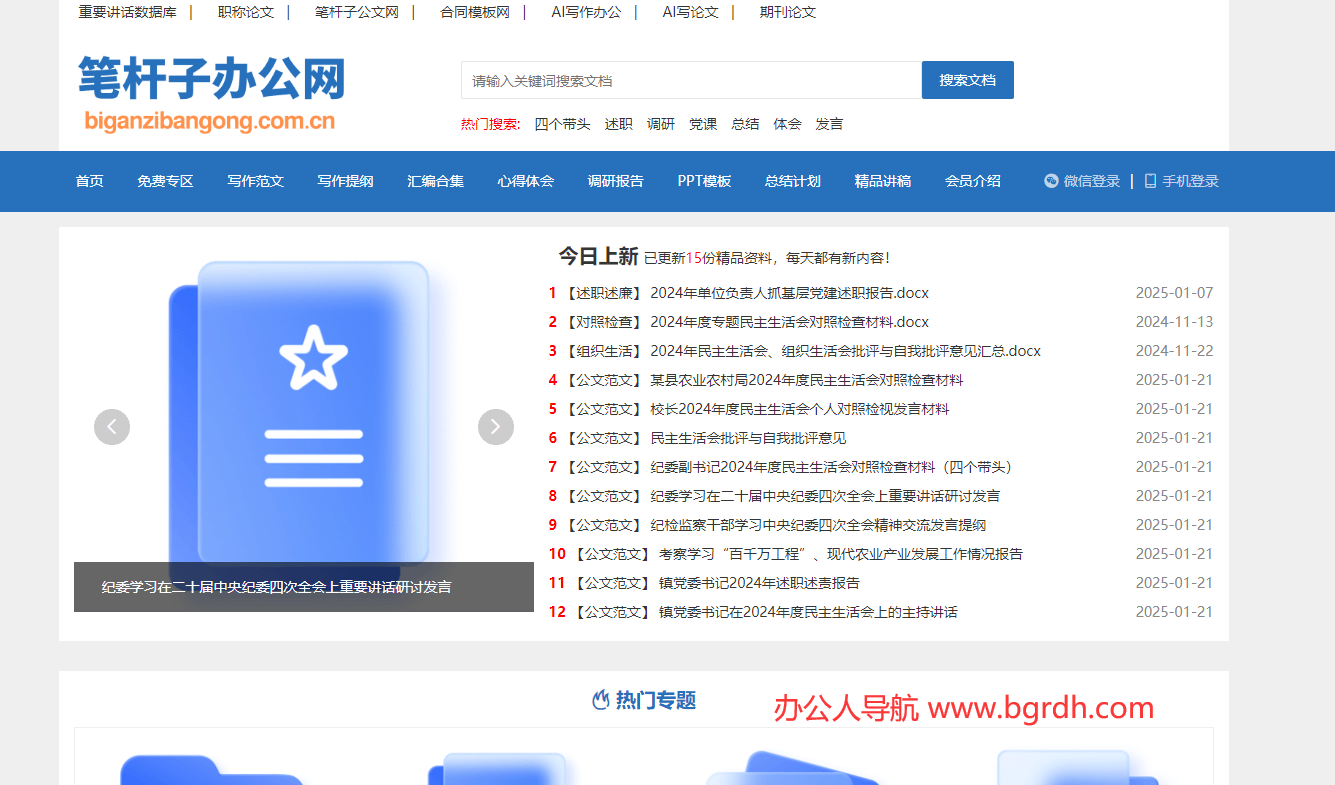Click the carousel previous arrow
This screenshot has height=785, width=1335.
pos(112,426)
